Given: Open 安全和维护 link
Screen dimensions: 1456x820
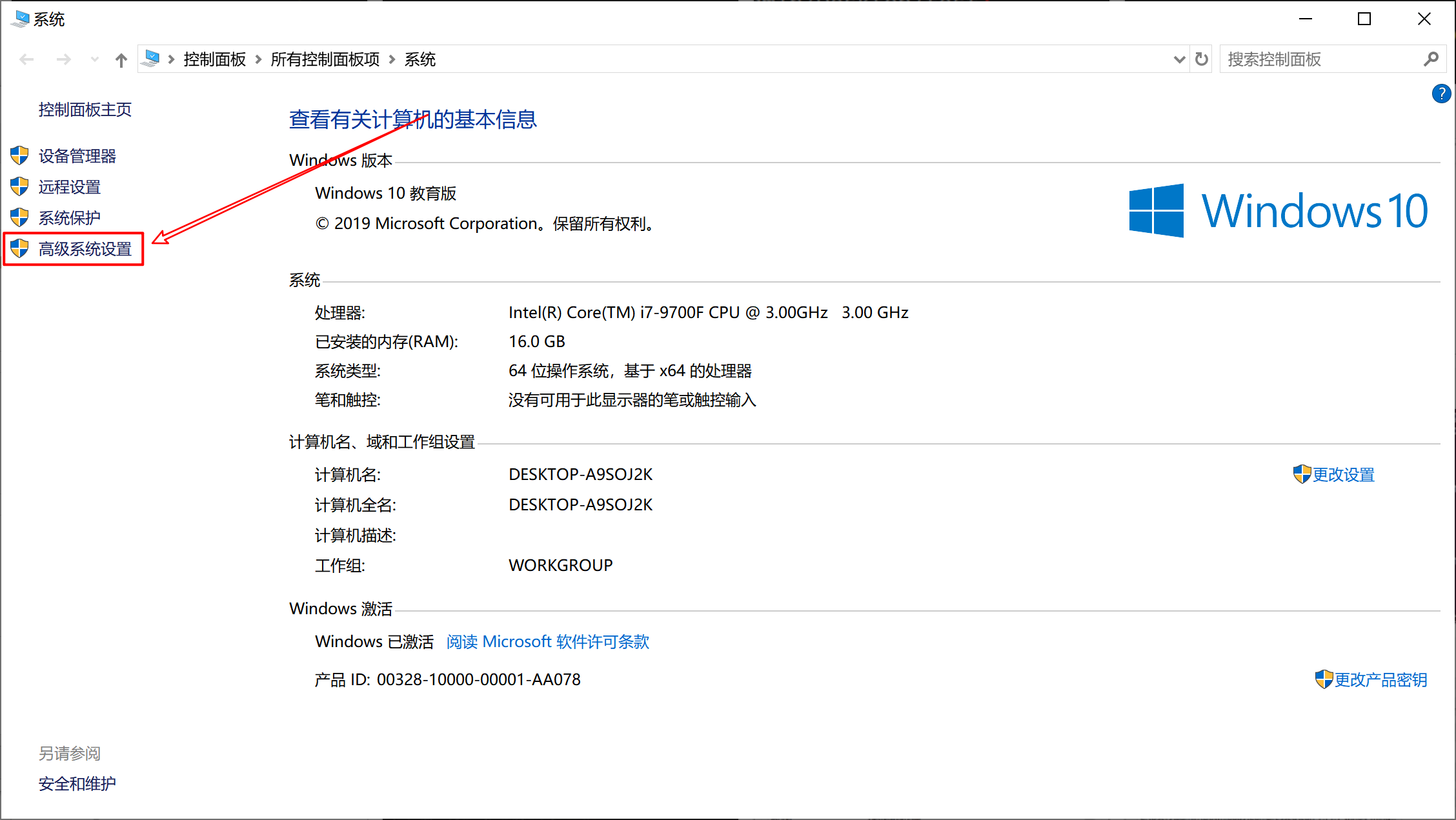Looking at the screenshot, I should pyautogui.click(x=77, y=784).
